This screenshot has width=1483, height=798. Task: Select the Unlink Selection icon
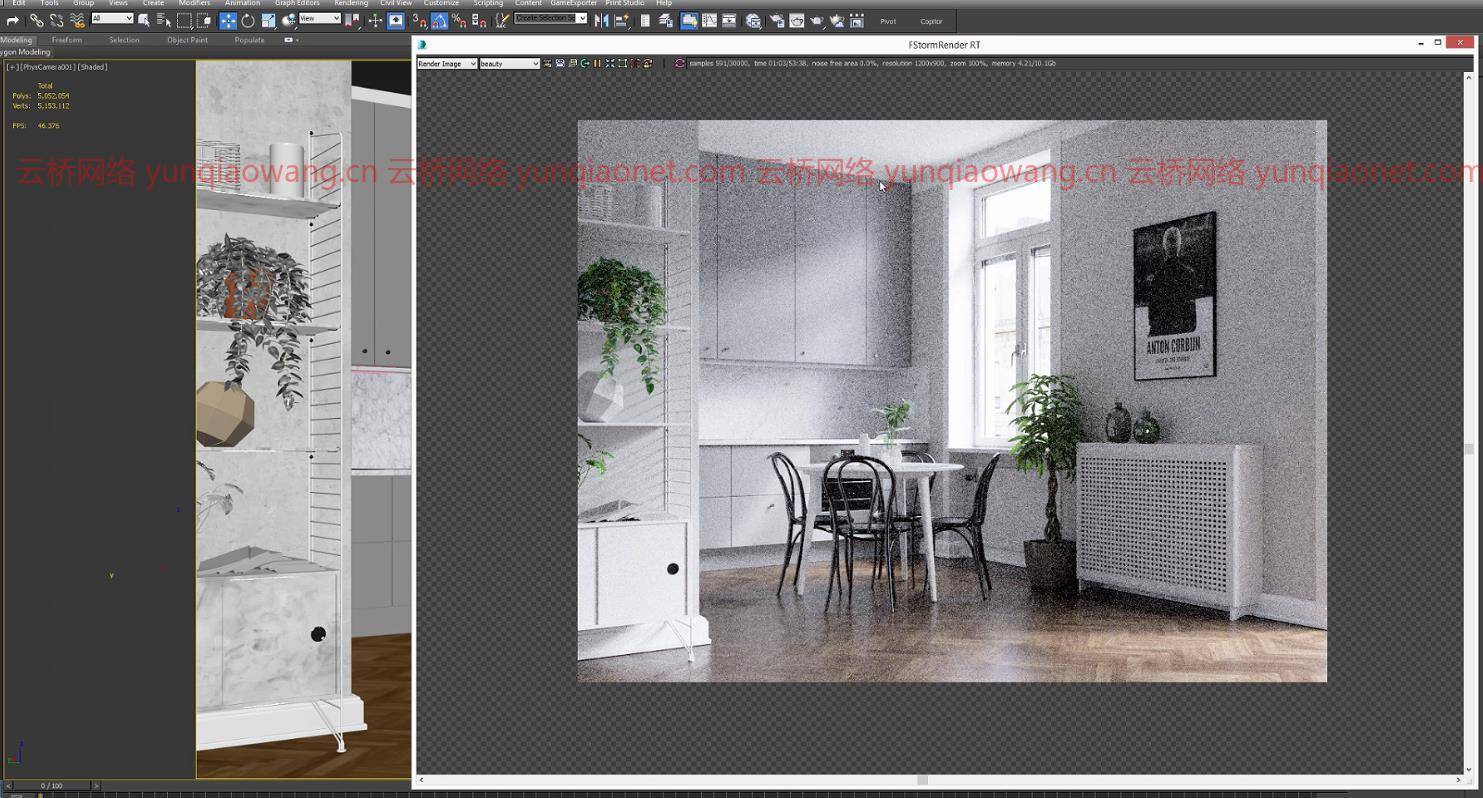(x=56, y=20)
